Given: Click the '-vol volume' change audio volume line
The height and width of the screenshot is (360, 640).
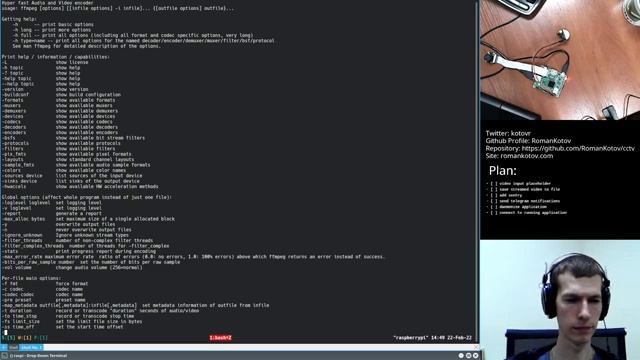Looking at the screenshot, I should 72,267.
